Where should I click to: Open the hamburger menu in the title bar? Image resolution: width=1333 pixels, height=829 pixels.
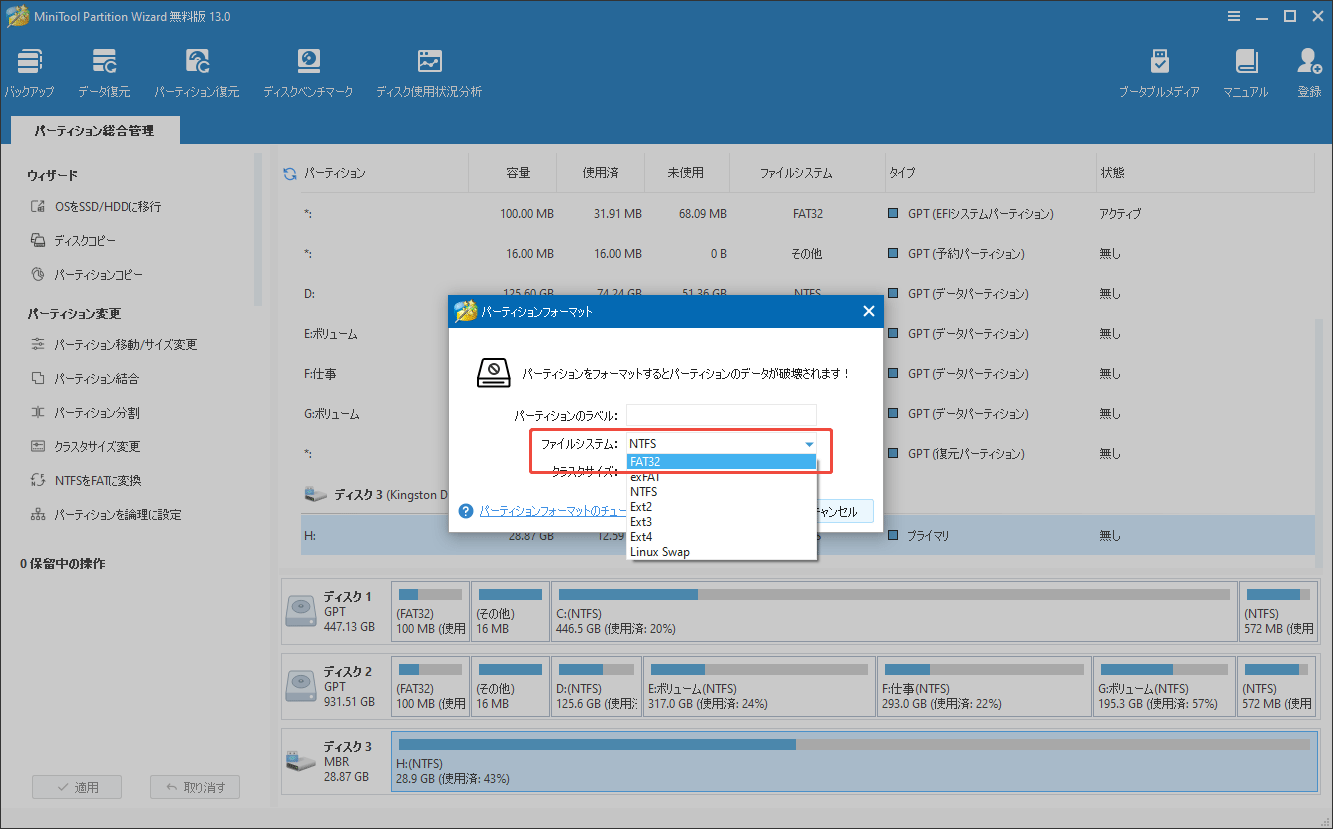pos(1233,16)
